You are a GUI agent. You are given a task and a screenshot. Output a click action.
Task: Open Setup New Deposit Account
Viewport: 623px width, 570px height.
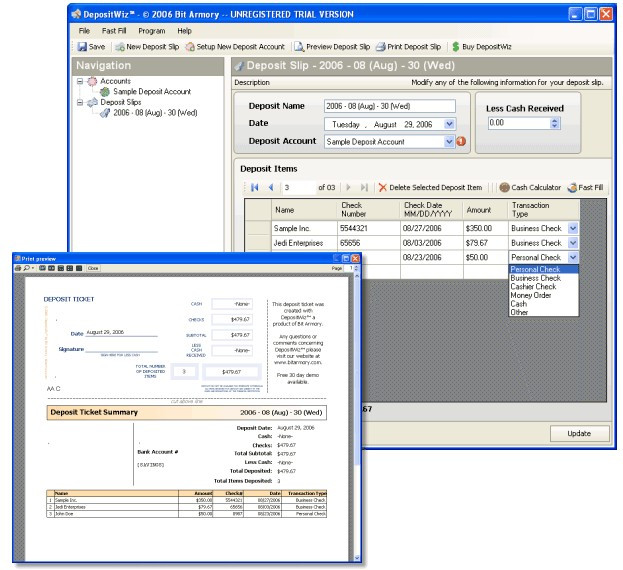(x=235, y=47)
